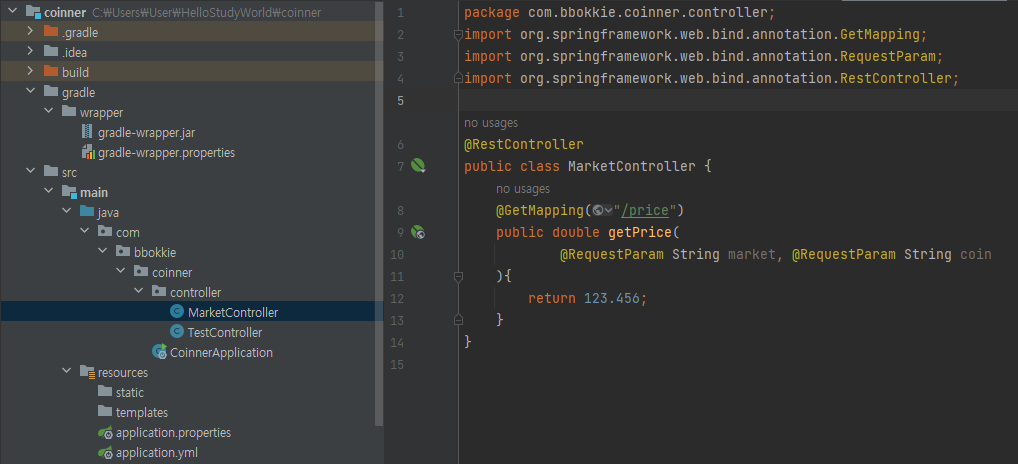The height and width of the screenshot is (464, 1018).
Task: Click the fold marker at import line 4
Action: 458,79
